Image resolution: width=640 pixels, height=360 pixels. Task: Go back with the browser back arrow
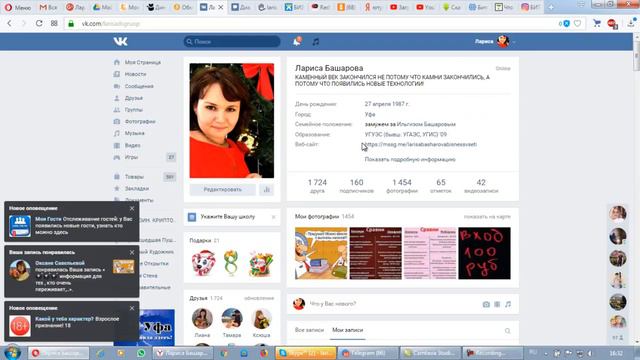tap(9, 24)
